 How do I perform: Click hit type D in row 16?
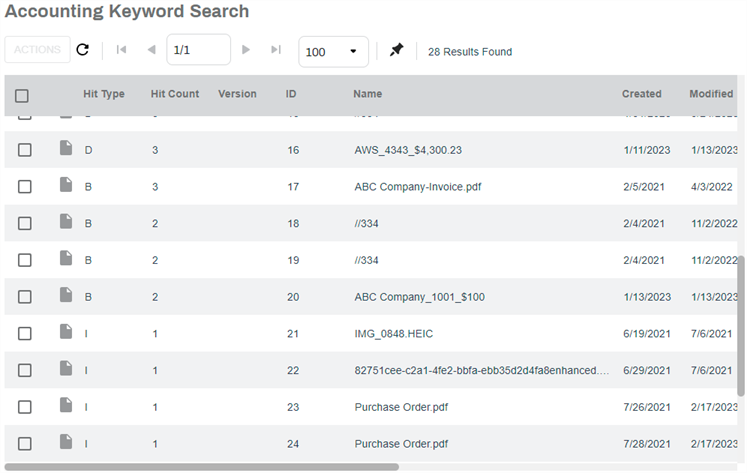[x=89, y=150]
